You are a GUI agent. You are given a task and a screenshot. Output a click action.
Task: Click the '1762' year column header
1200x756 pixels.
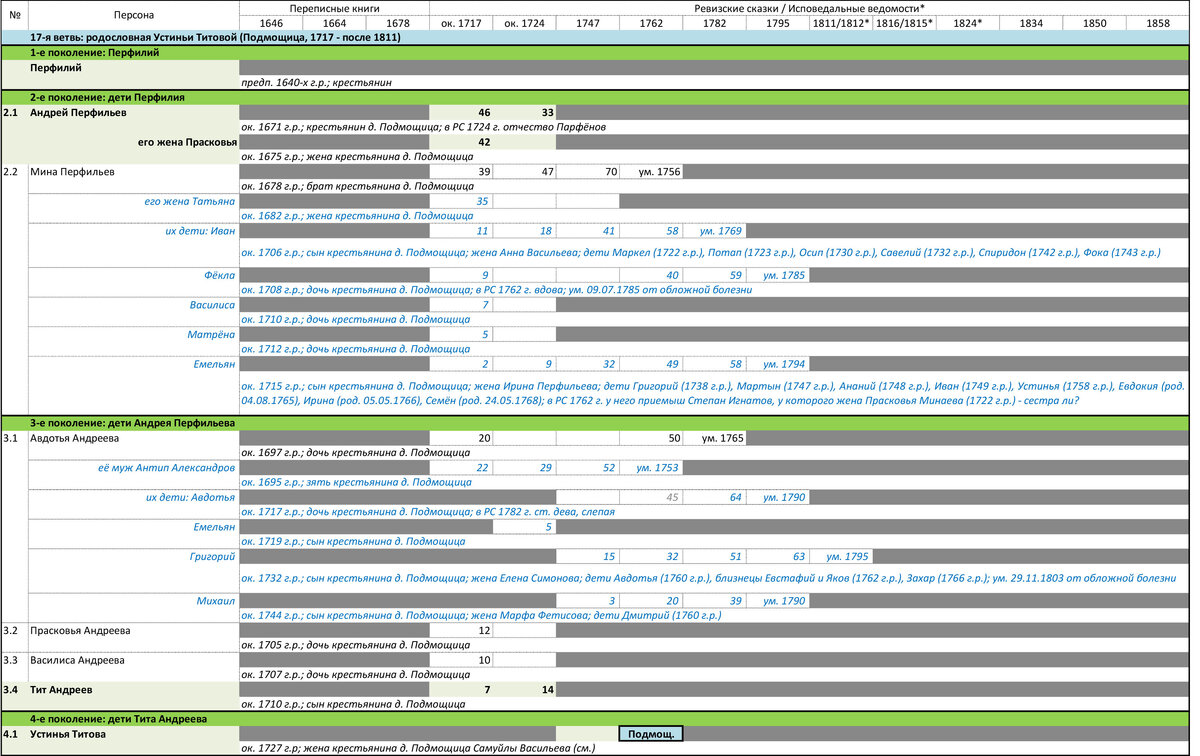651,23
